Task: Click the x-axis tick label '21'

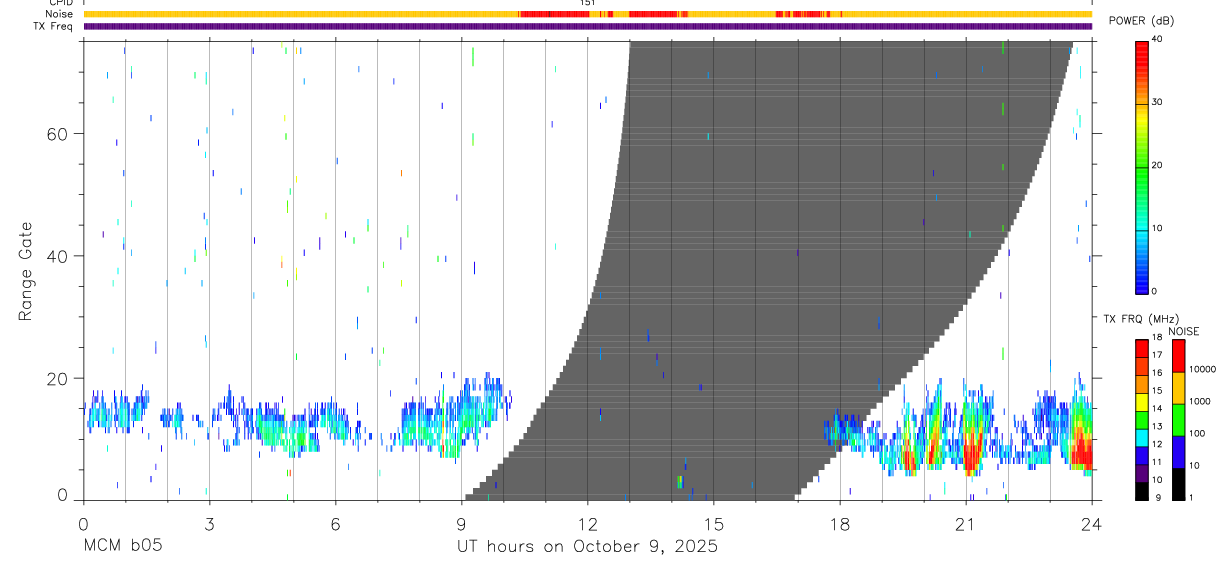Action: [965, 523]
